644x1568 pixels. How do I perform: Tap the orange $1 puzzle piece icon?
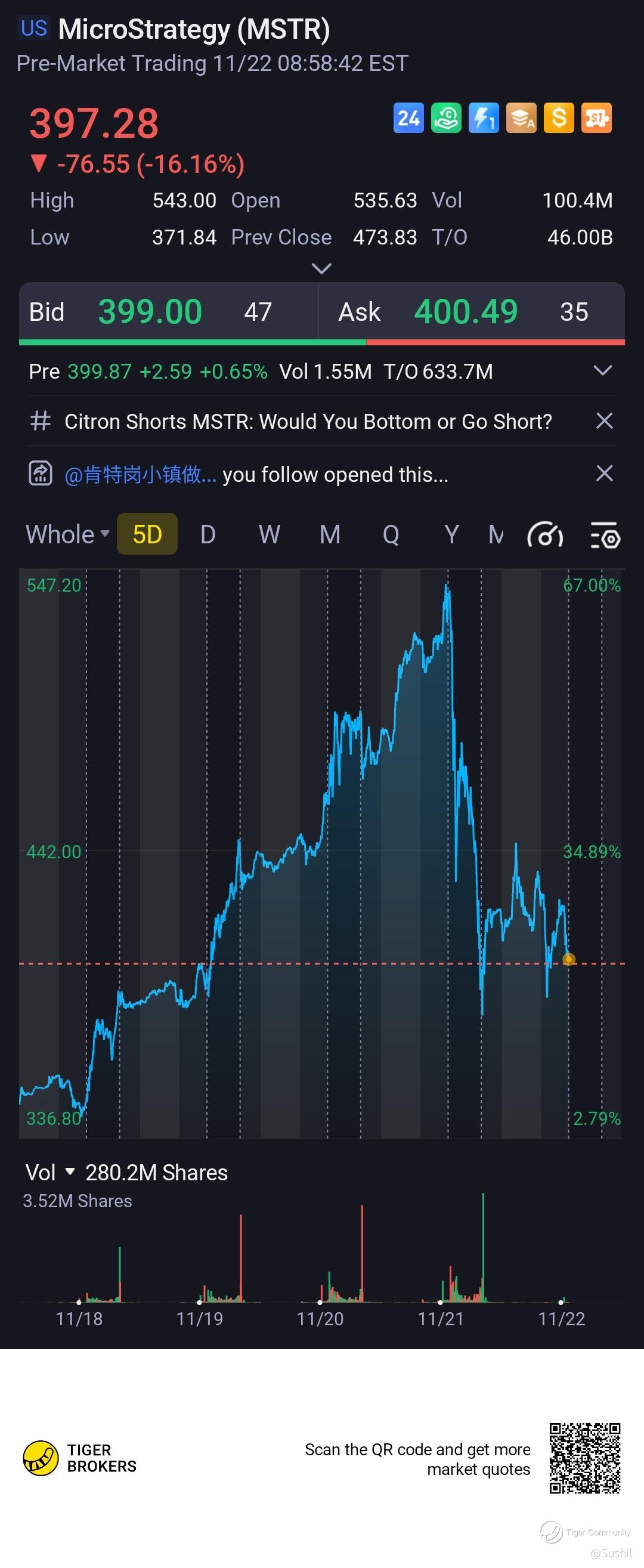(x=596, y=118)
